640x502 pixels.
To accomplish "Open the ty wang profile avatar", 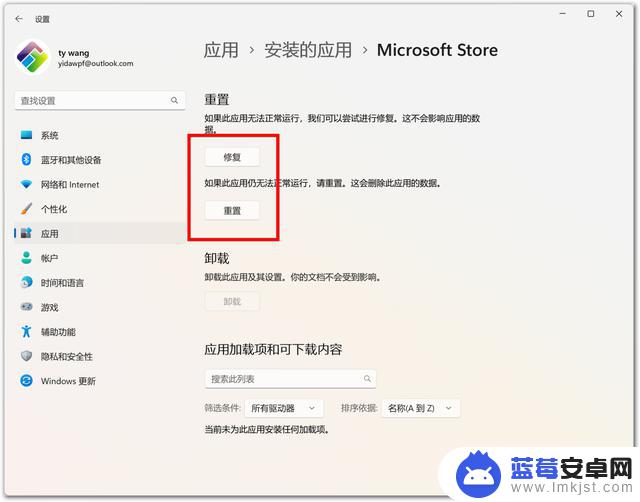I will [x=32, y=57].
